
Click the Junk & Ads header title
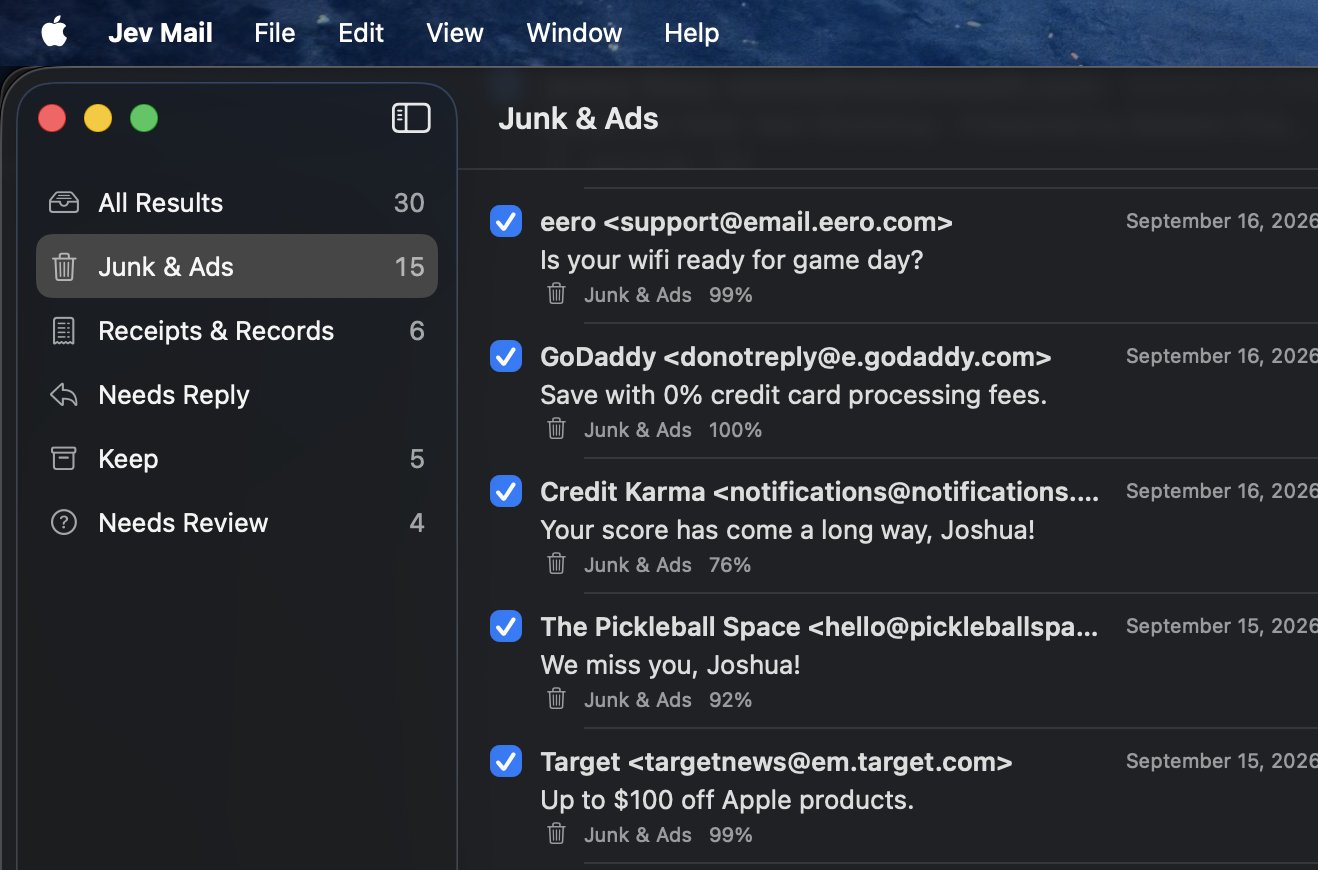[578, 119]
